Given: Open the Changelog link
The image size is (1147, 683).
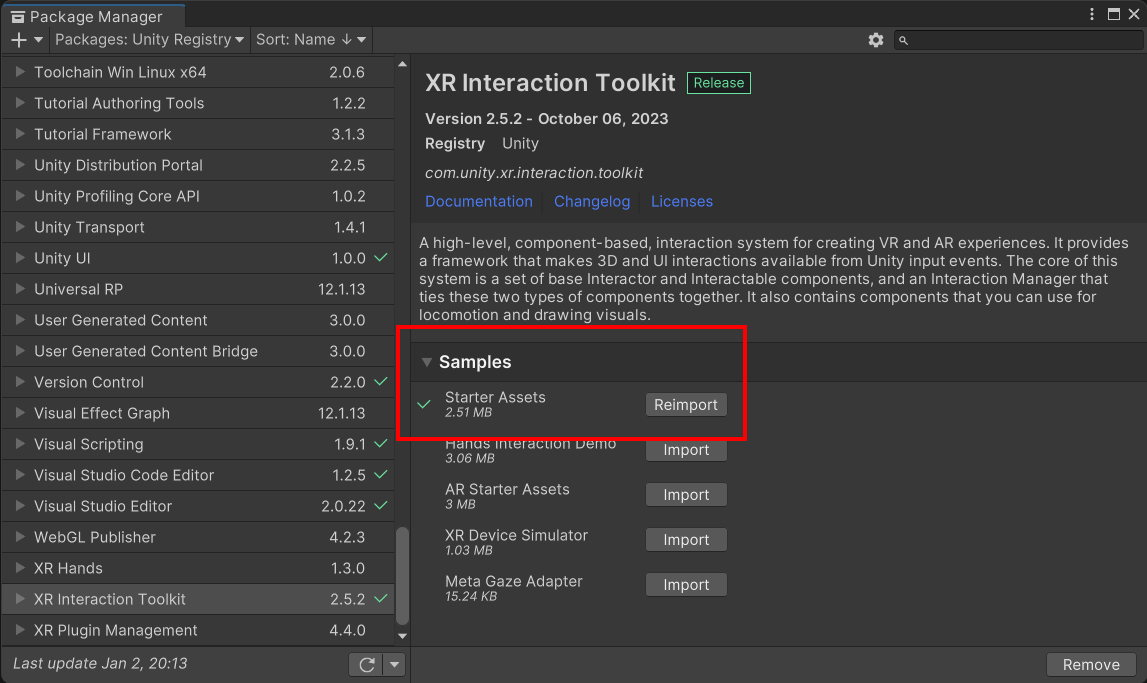Looking at the screenshot, I should pos(592,201).
